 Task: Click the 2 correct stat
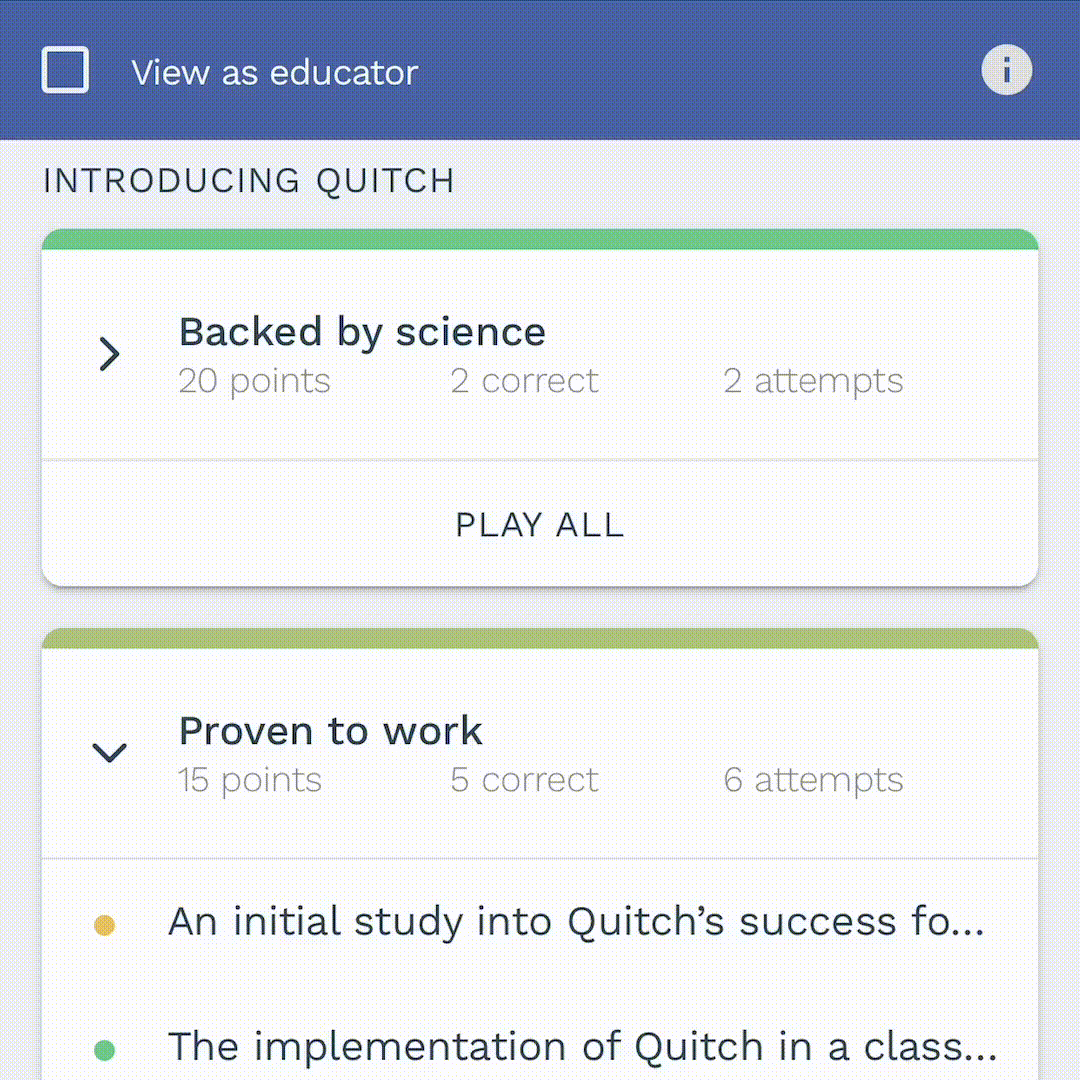[525, 381]
